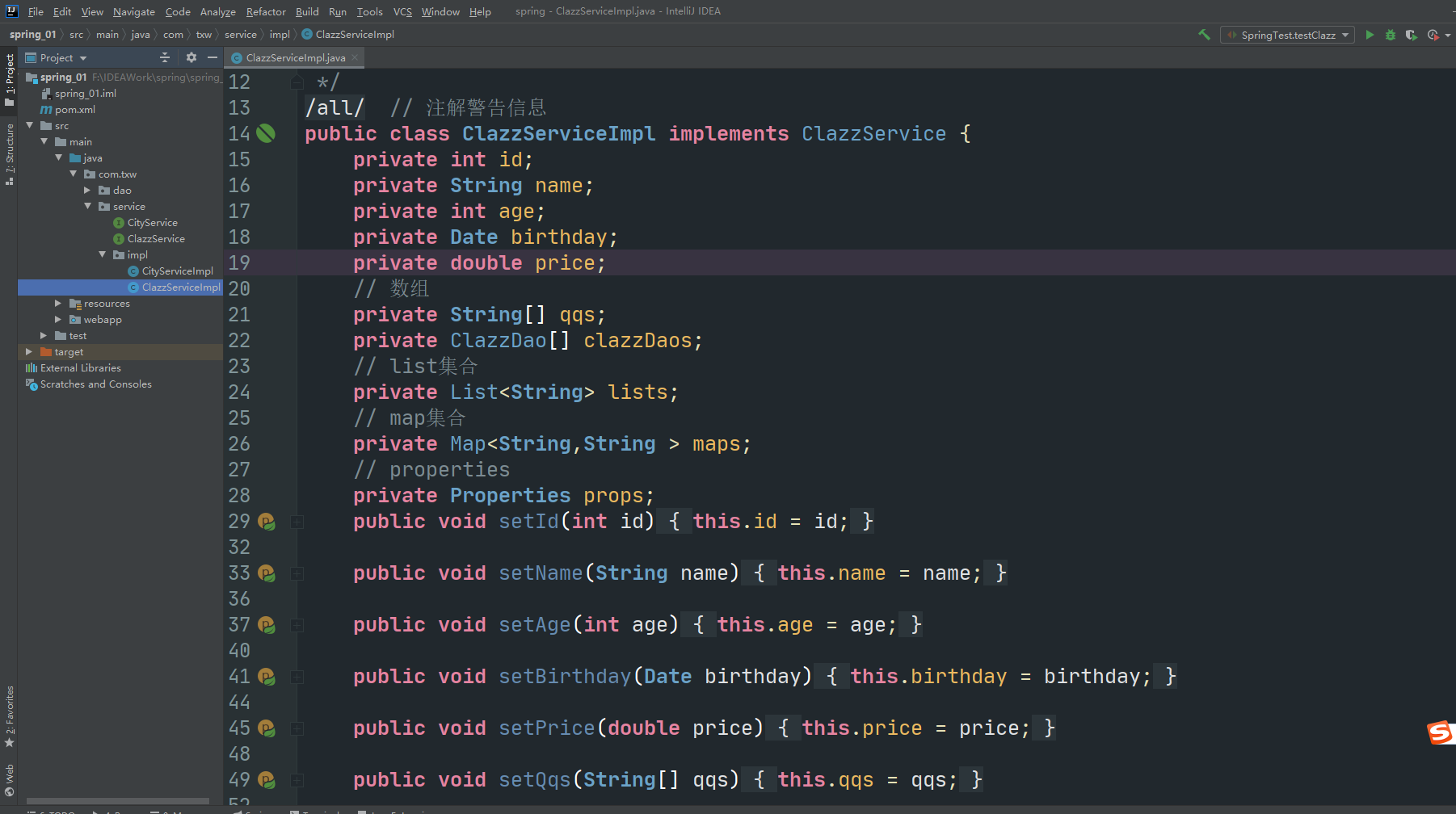
Task: Open the Edit menu
Action: (62, 11)
